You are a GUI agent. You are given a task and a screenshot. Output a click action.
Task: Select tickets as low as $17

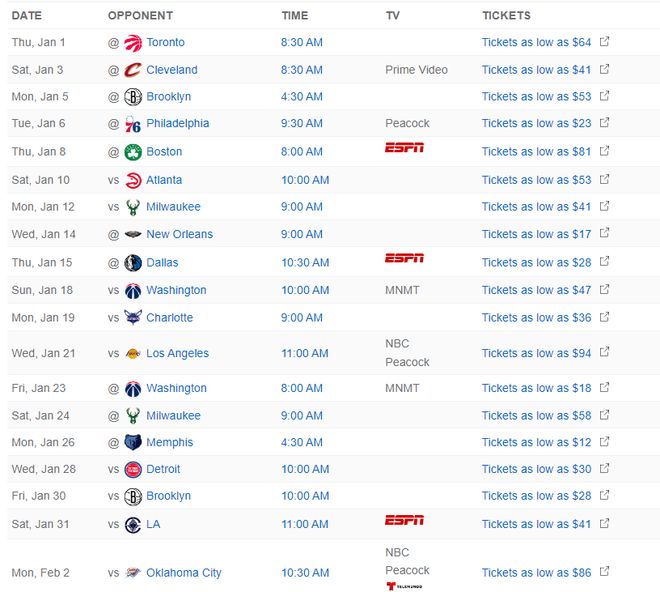pos(536,235)
